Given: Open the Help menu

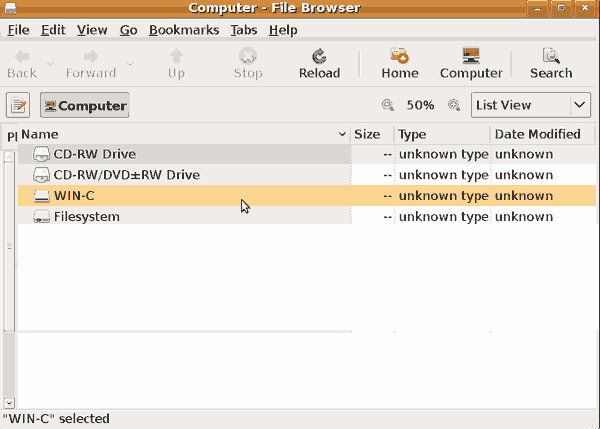Looking at the screenshot, I should [x=283, y=30].
